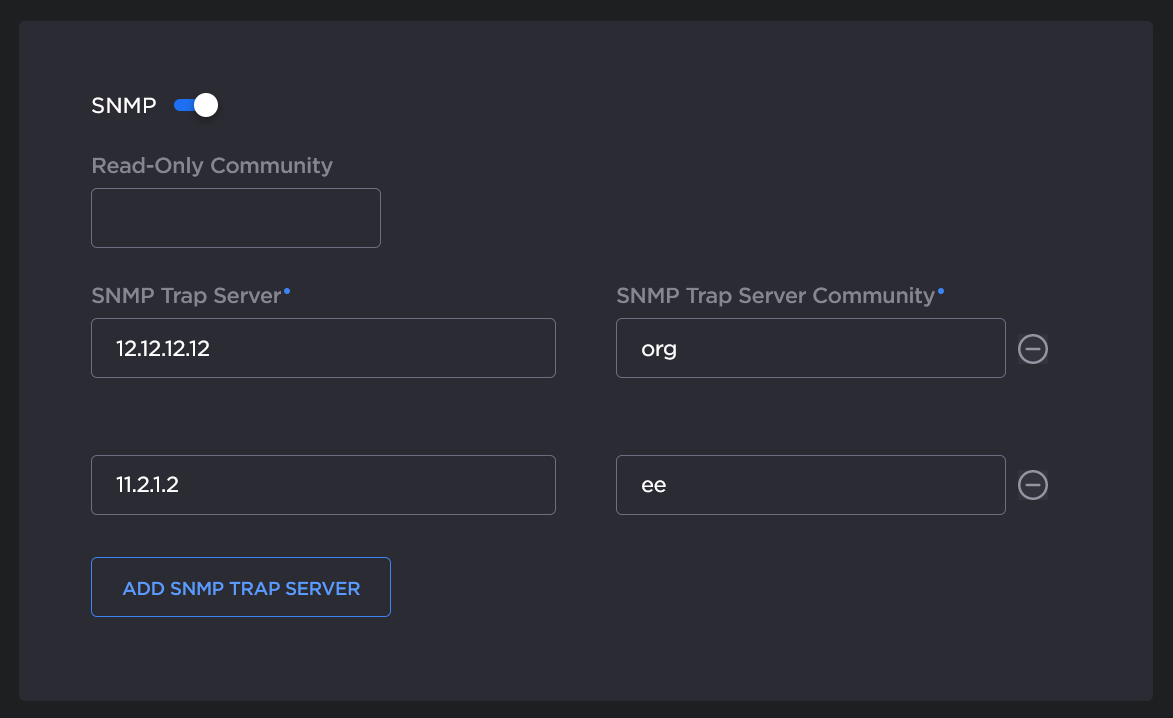Click the Add SNMP Trap Server button
1173x718 pixels.
(x=241, y=587)
